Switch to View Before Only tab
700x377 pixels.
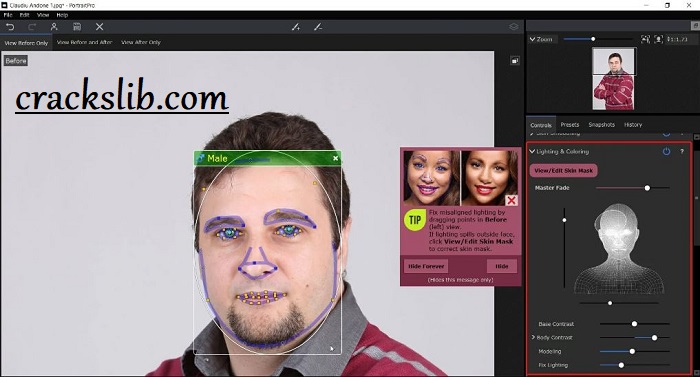26,43
